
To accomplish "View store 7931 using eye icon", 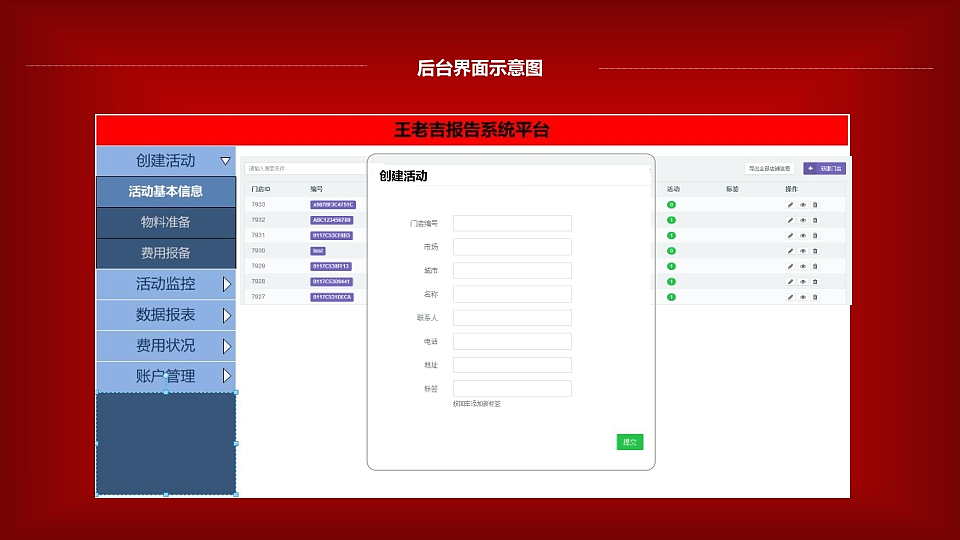I will point(803,236).
